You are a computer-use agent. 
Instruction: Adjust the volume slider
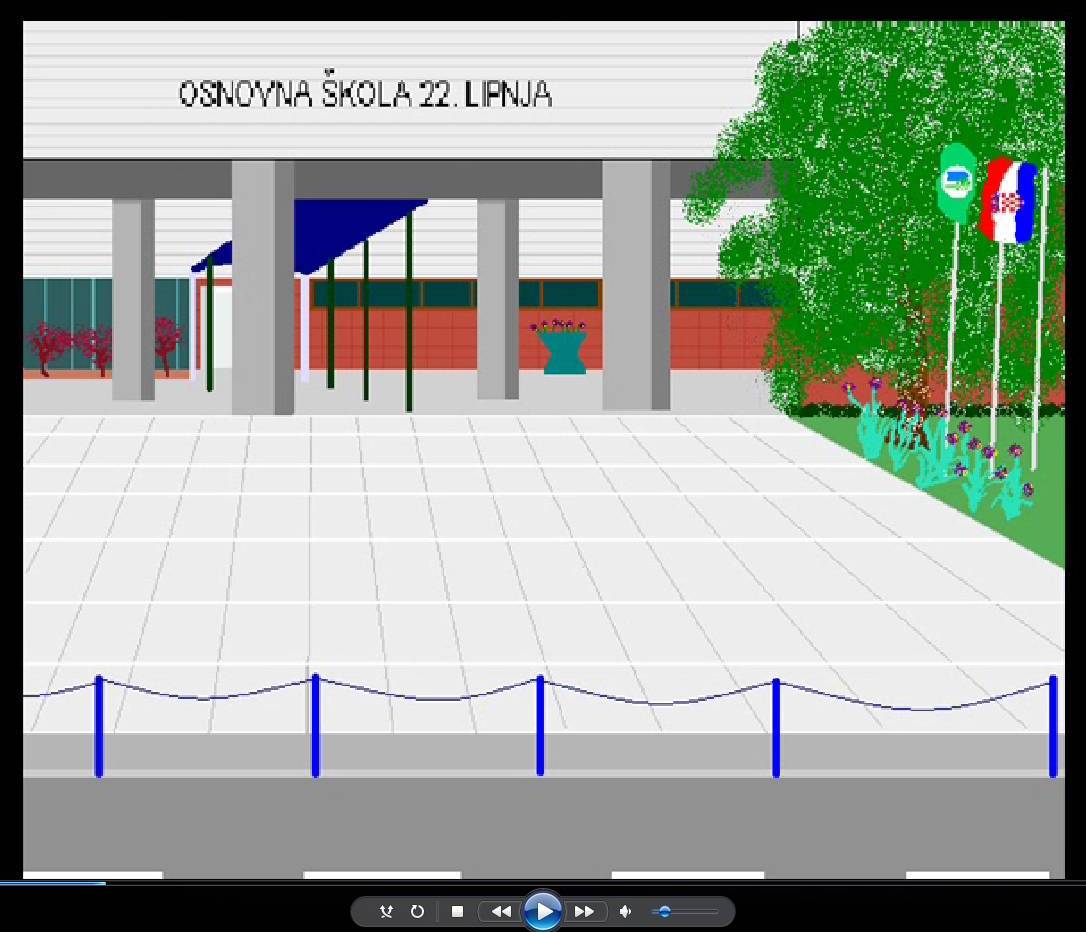pos(684,912)
